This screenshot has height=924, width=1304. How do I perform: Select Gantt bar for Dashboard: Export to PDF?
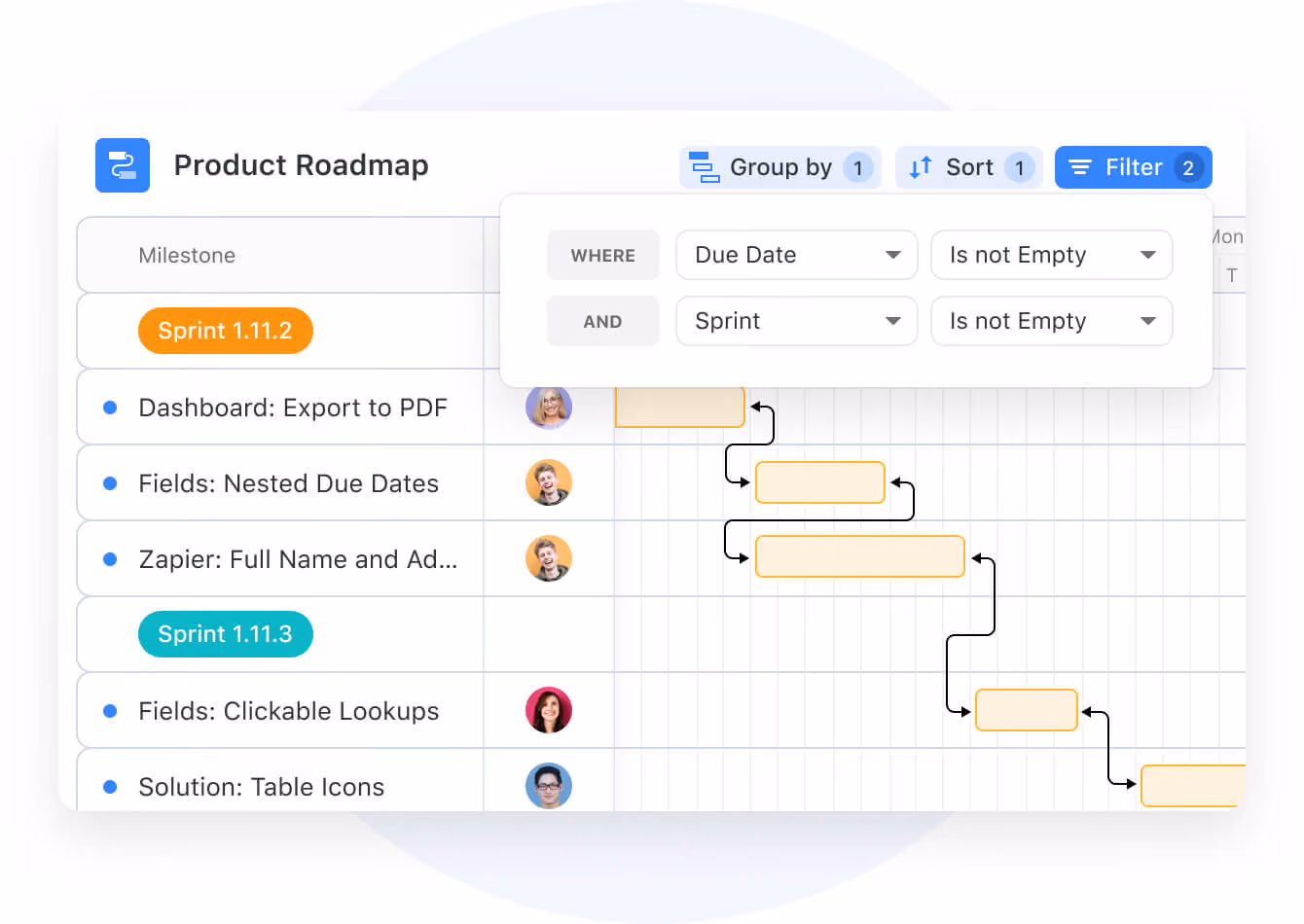pyautogui.click(x=680, y=407)
